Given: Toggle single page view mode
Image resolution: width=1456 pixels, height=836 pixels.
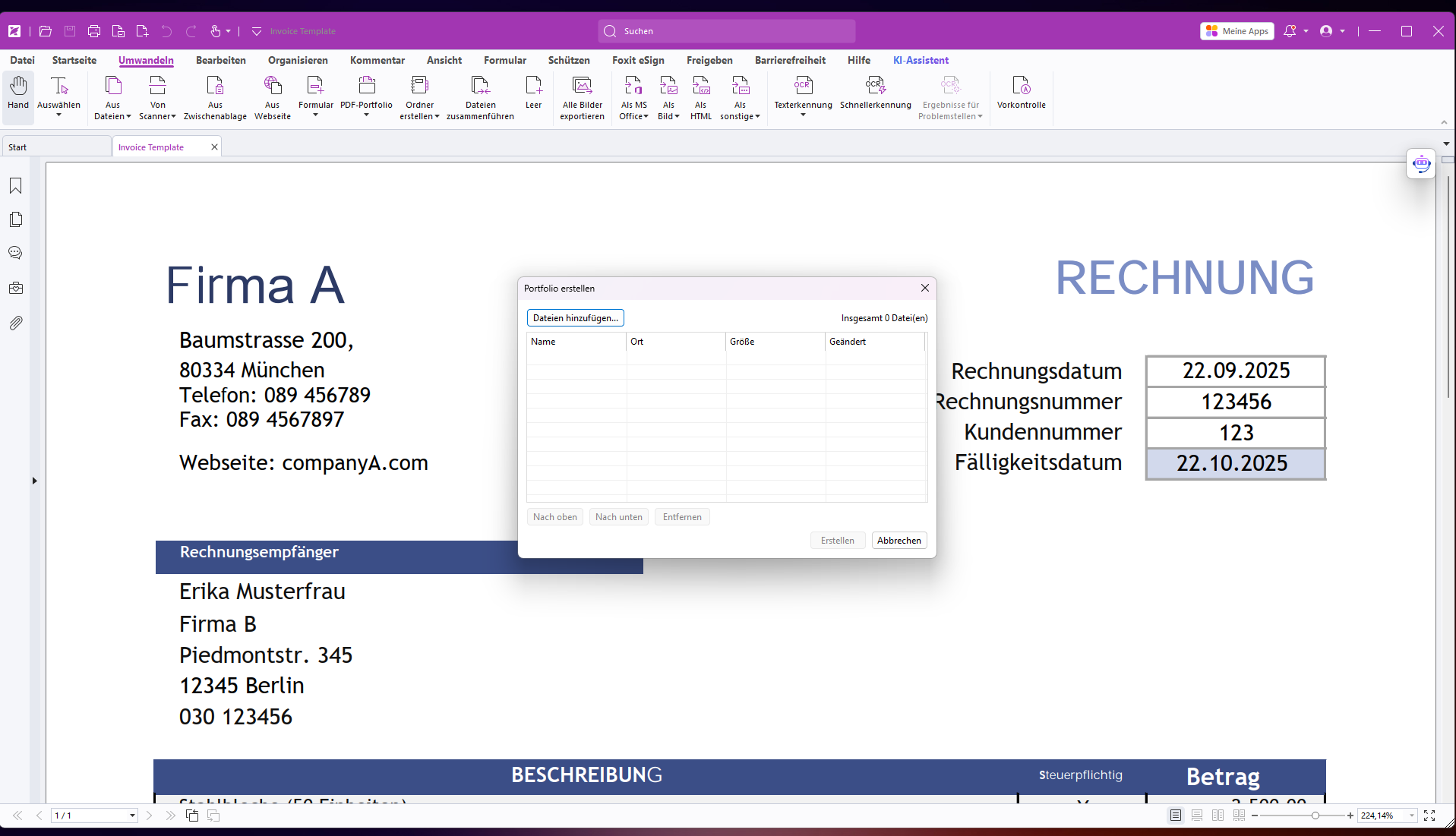Looking at the screenshot, I should pos(1176,815).
